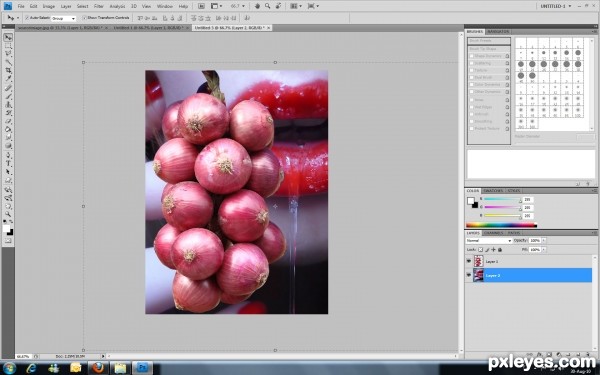Viewport: 600px width, 375px height.
Task: Select the Move tool in the toolbox
Action: click(x=8, y=37)
